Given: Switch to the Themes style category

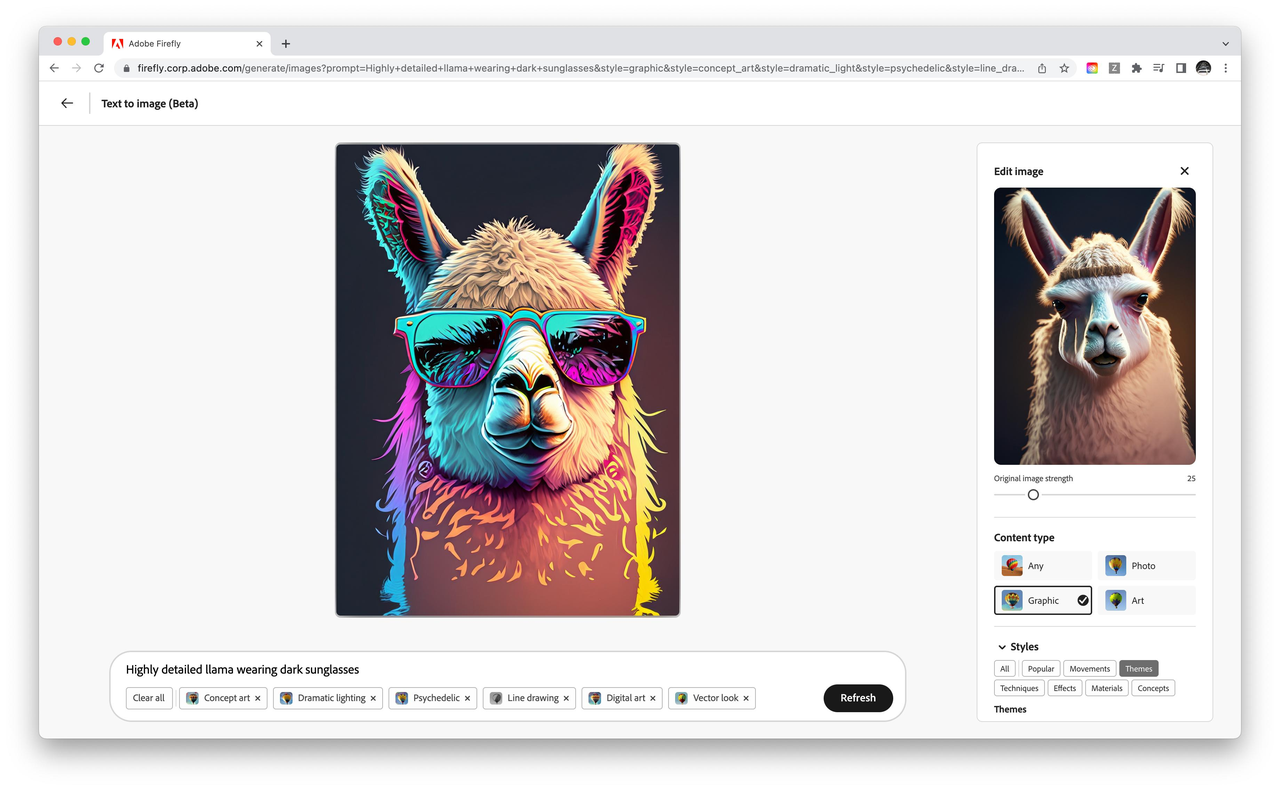Looking at the screenshot, I should click(x=1138, y=668).
